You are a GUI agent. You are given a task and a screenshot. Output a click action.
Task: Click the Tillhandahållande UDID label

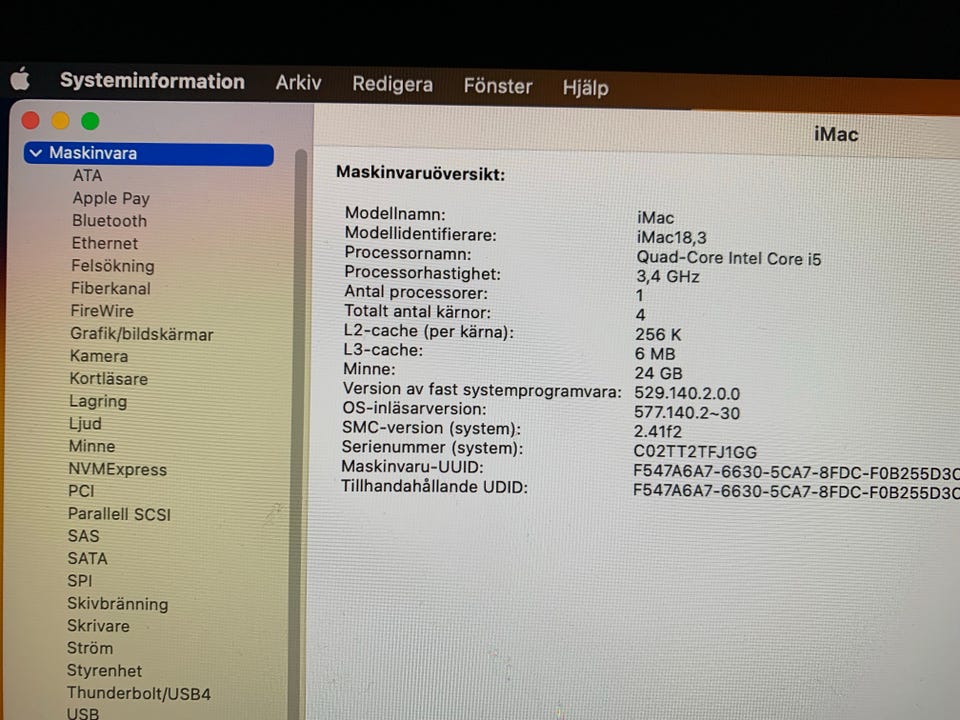tap(434, 487)
